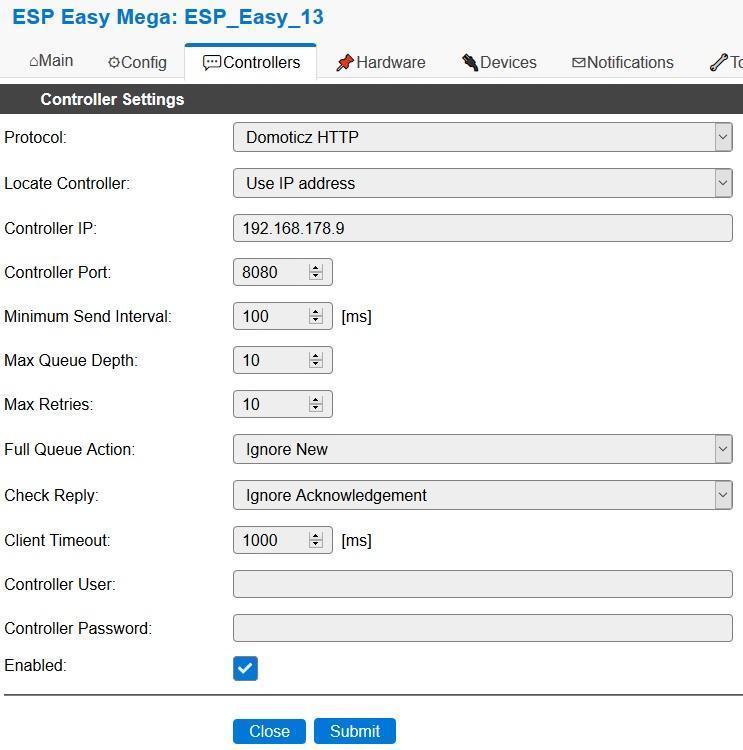The image size is (743, 750).
Task: Increase Max Queue Depth with up arrow
Action: (316, 356)
